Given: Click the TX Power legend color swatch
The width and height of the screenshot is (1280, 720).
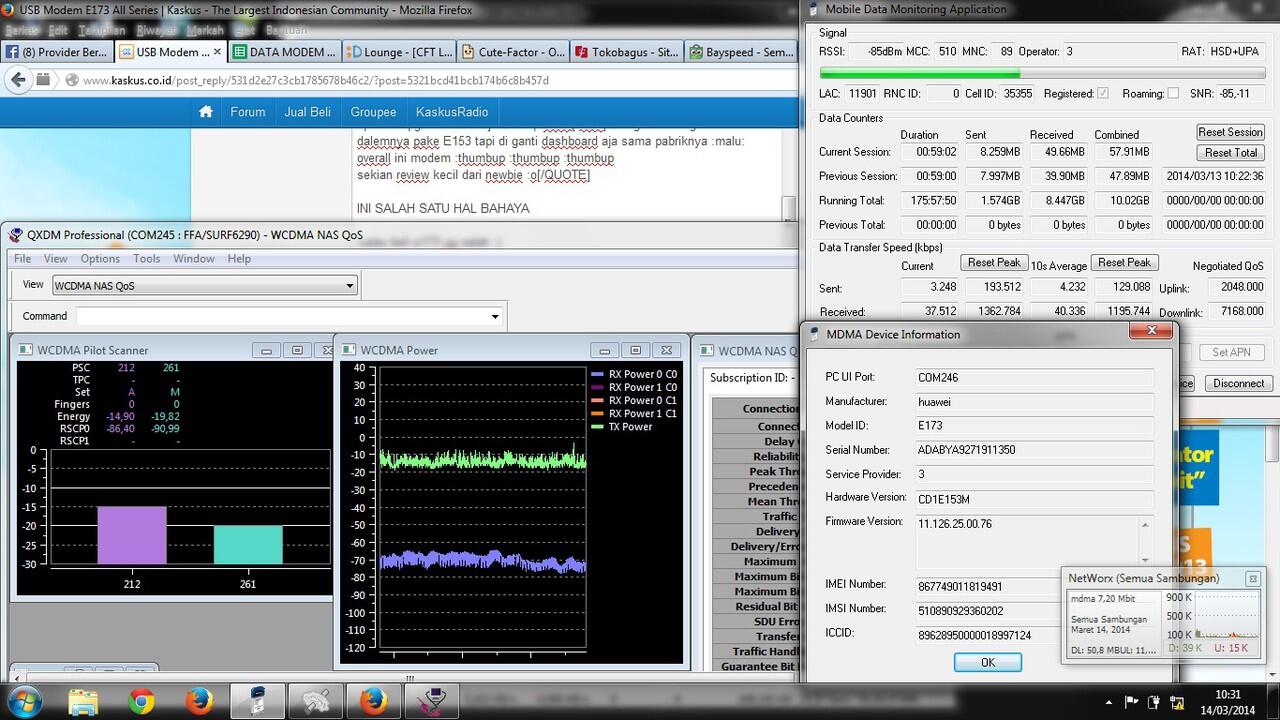Looking at the screenshot, I should pos(598,427).
